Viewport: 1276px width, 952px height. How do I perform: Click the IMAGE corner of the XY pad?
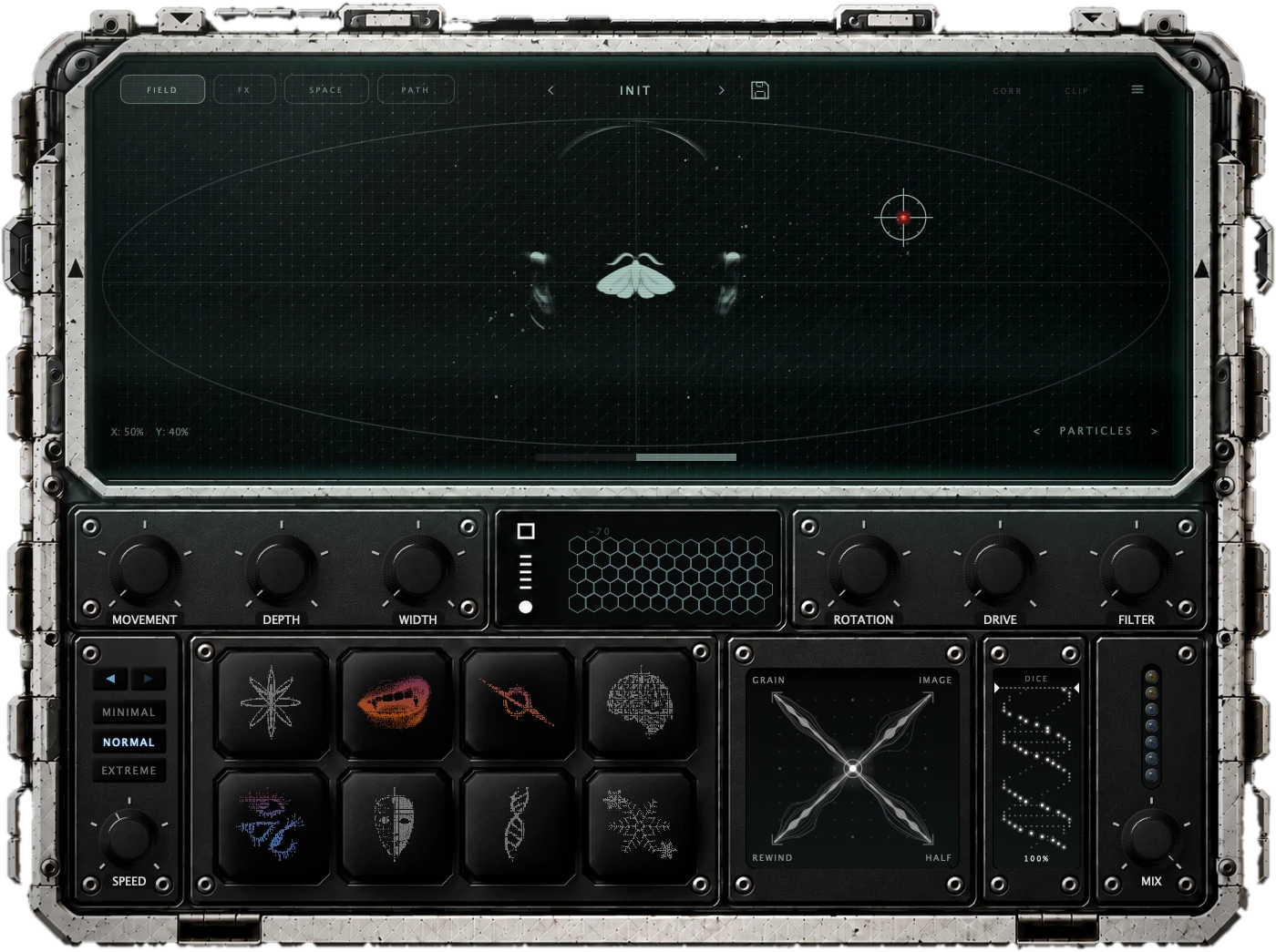pos(935,680)
